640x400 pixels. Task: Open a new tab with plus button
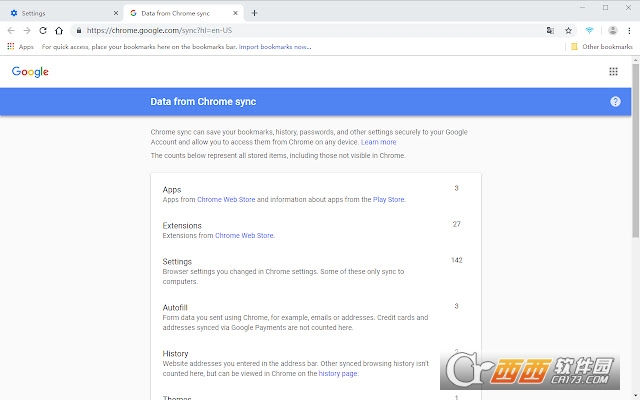pos(254,13)
